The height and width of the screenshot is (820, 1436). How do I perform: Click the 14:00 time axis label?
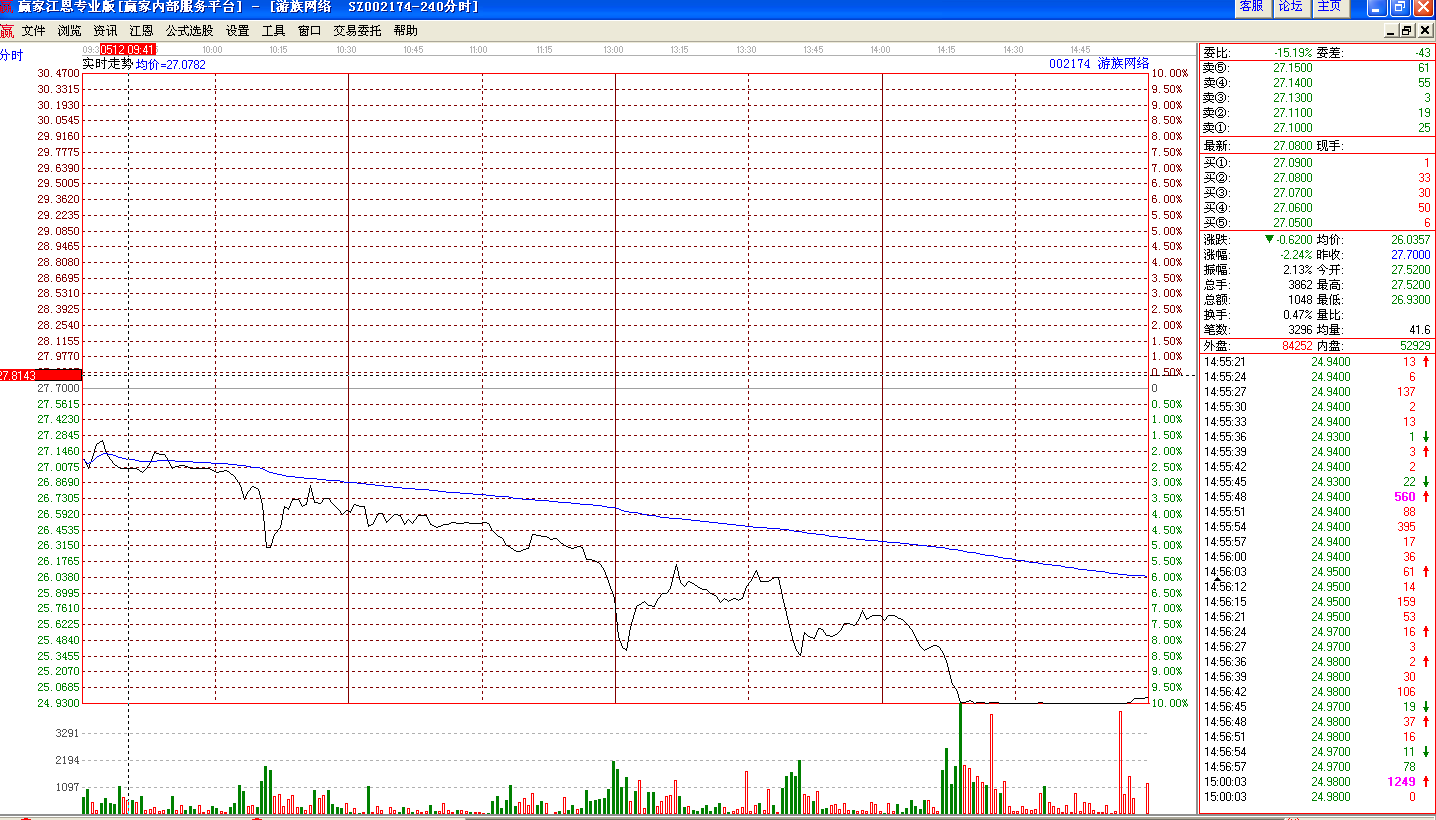pos(880,49)
